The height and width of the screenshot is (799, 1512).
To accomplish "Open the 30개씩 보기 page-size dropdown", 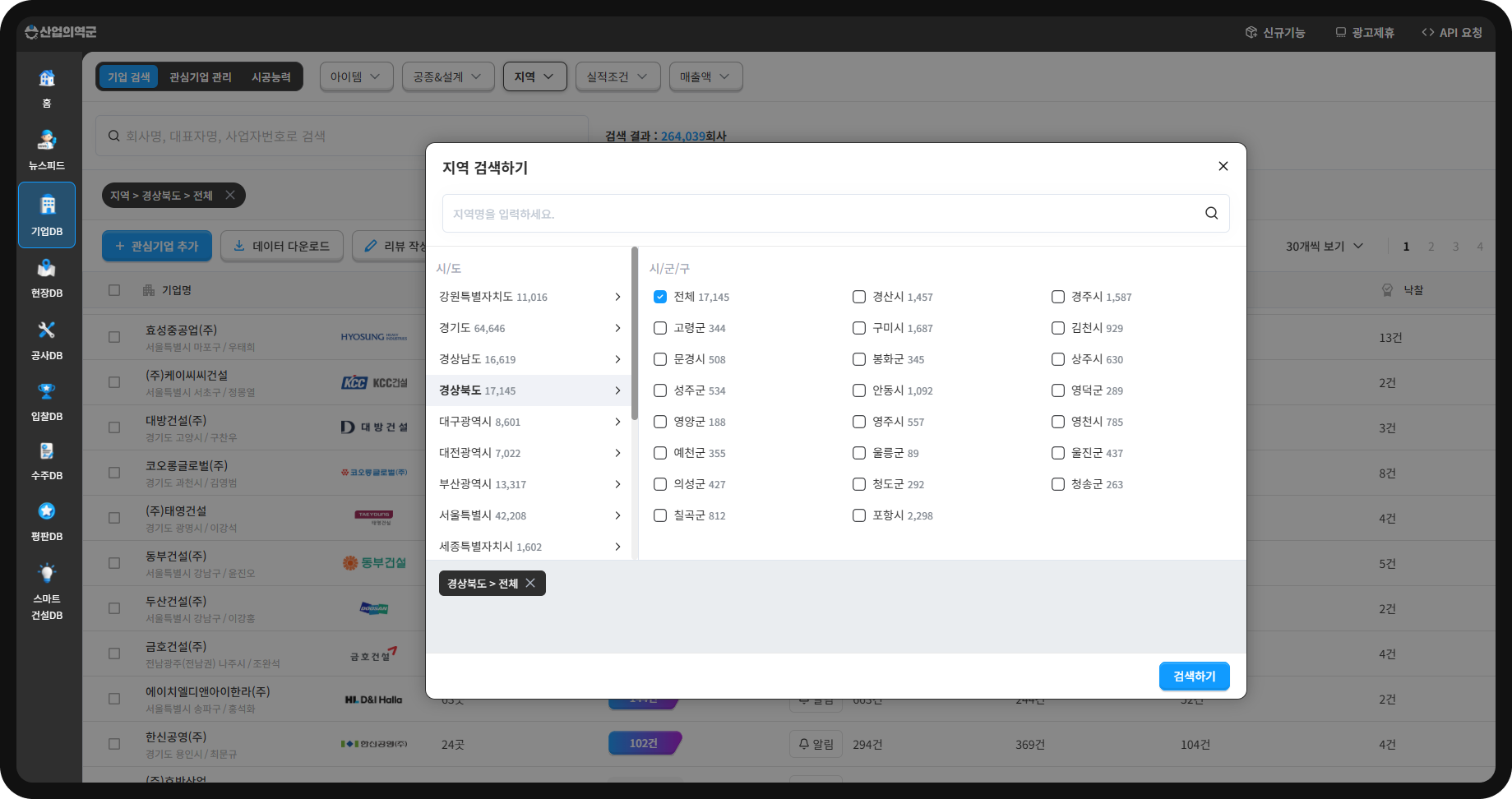I will click(x=1325, y=246).
